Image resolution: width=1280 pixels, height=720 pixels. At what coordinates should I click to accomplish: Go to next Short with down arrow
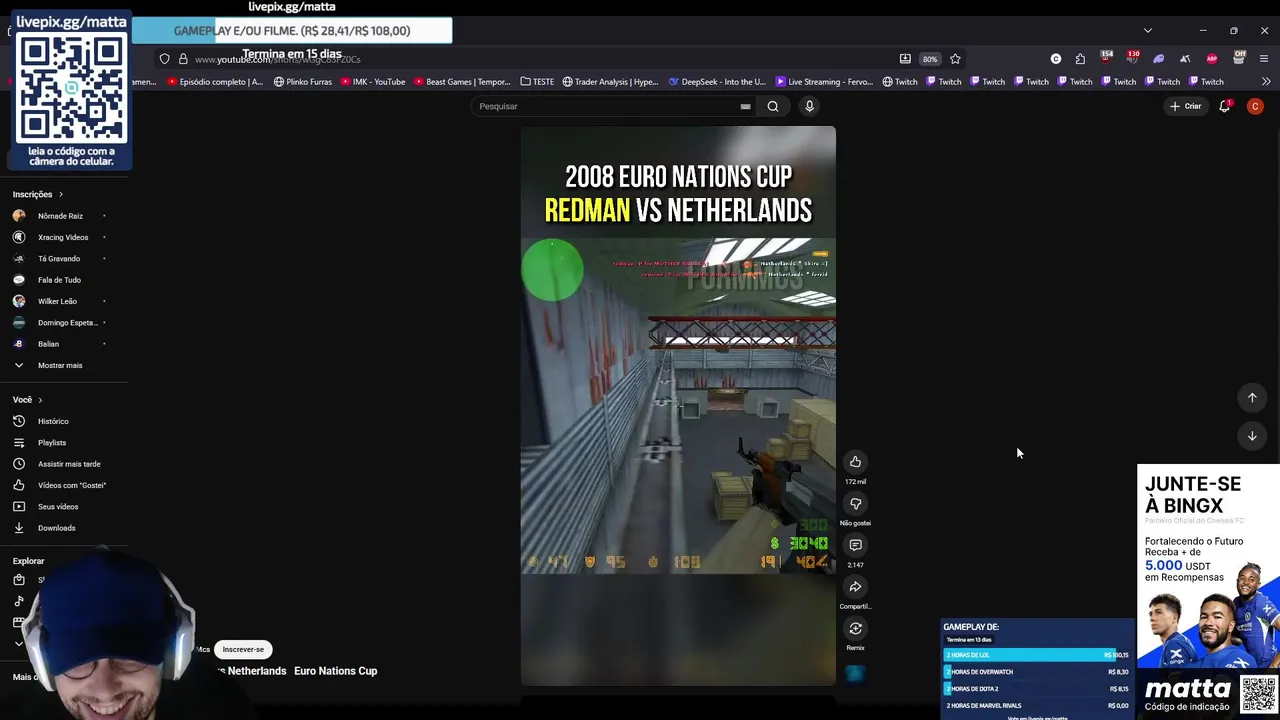(1252, 436)
